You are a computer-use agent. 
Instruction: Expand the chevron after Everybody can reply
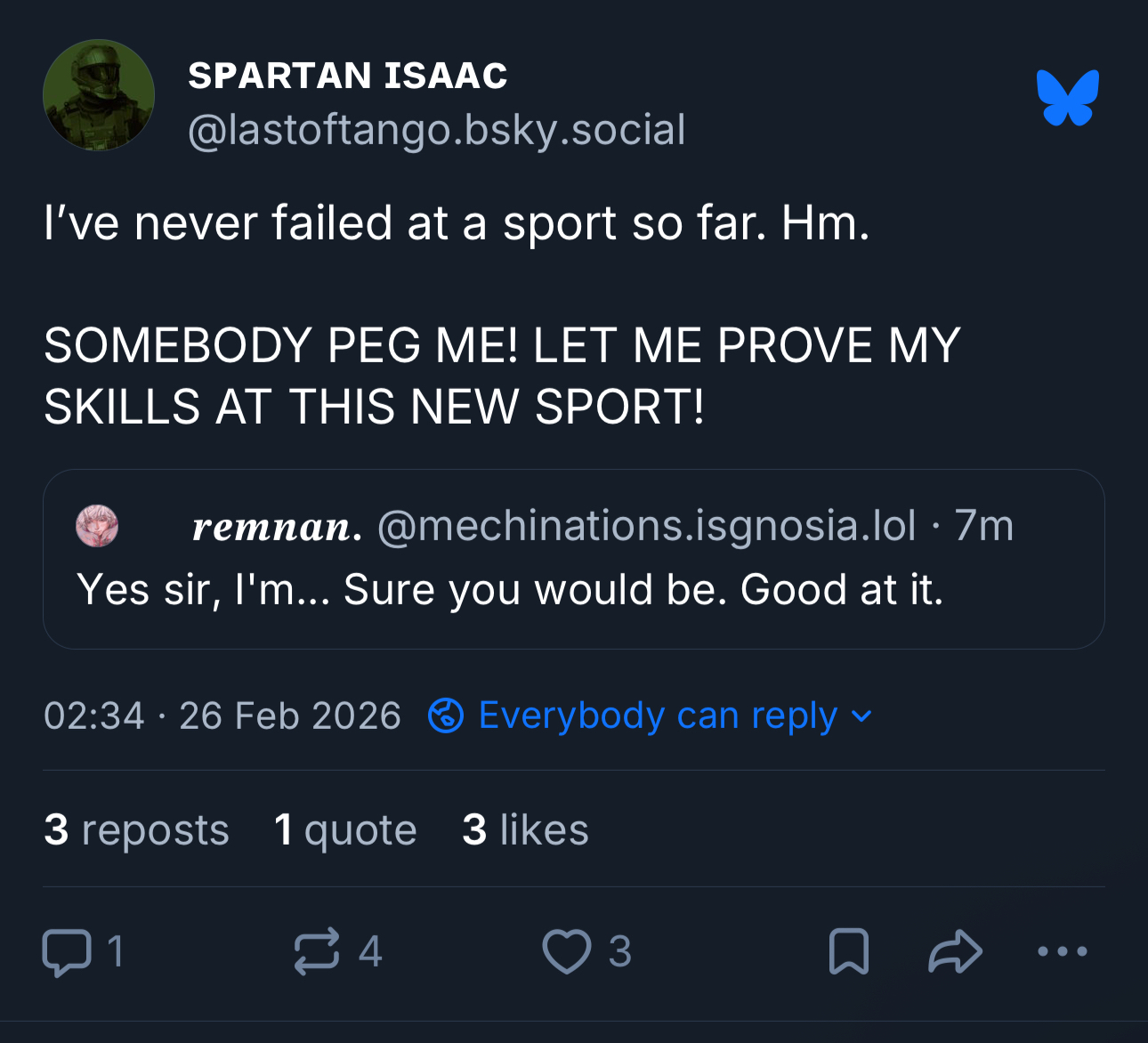pyautogui.click(x=861, y=716)
